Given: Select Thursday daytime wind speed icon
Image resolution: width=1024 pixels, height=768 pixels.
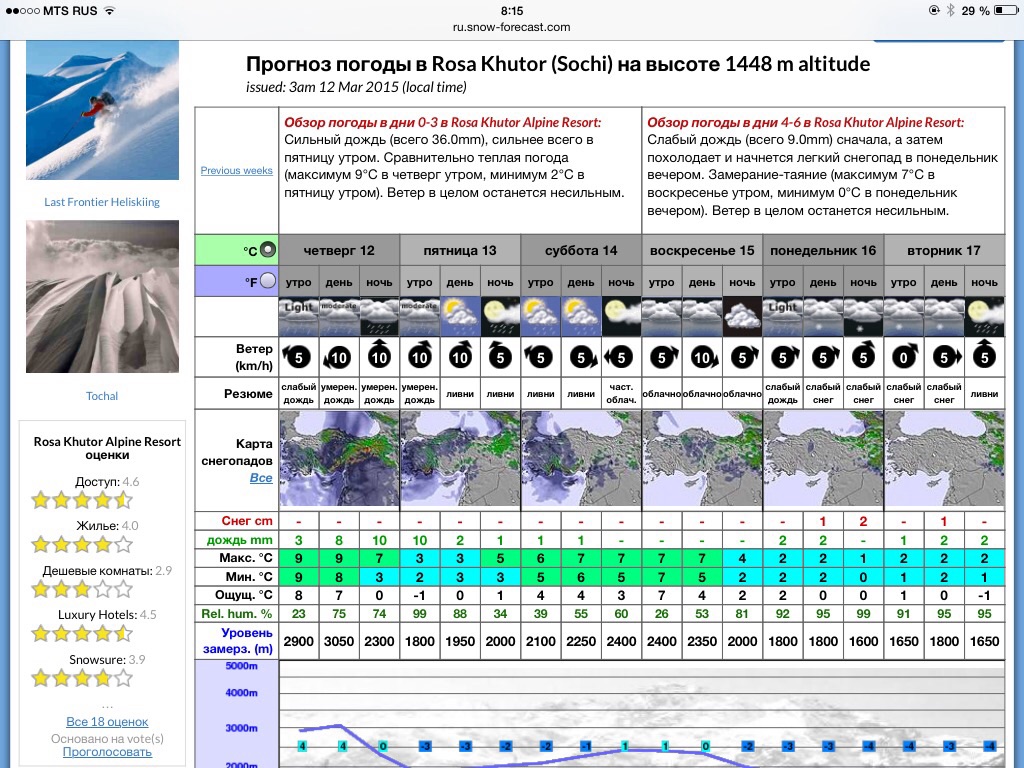Looking at the screenshot, I should [x=338, y=357].
